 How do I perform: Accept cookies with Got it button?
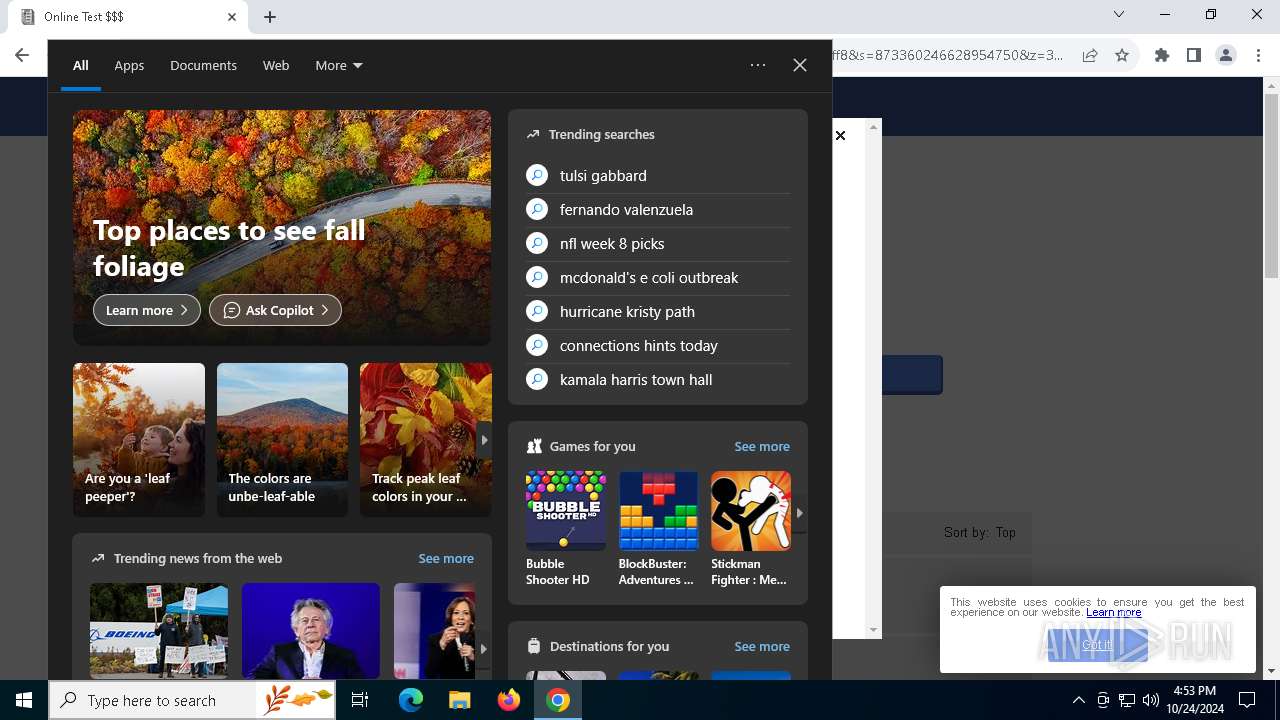point(1097,645)
